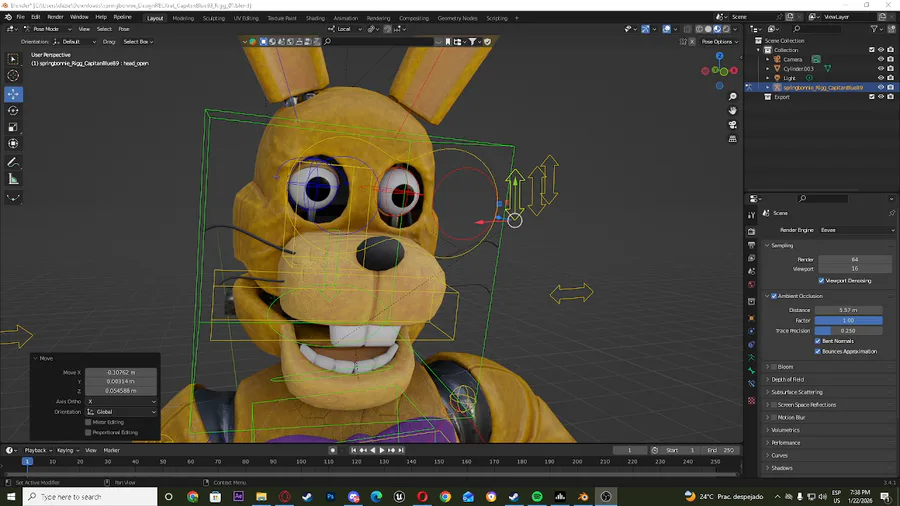Select the Scale tool in the toolbar

coord(13,127)
